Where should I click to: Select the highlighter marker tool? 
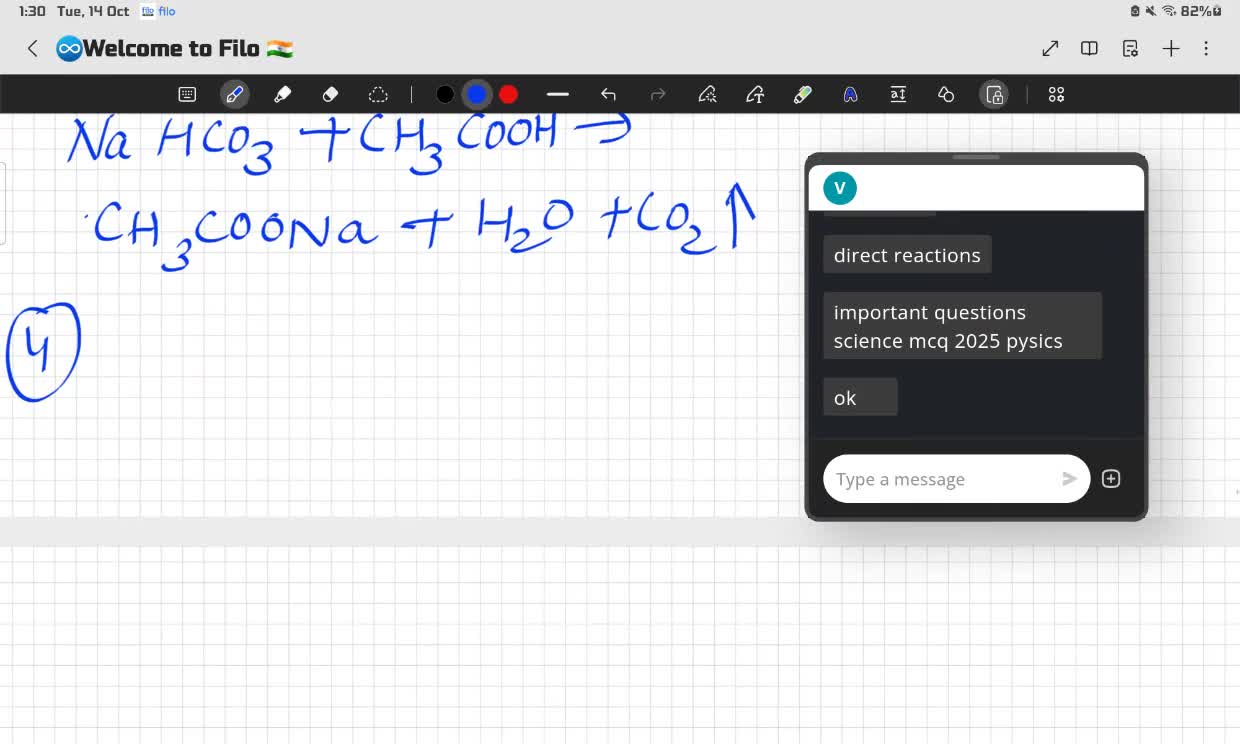coord(283,94)
